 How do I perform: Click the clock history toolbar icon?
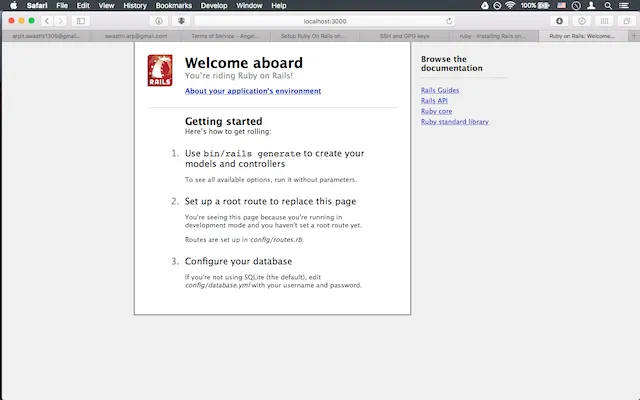[582, 21]
